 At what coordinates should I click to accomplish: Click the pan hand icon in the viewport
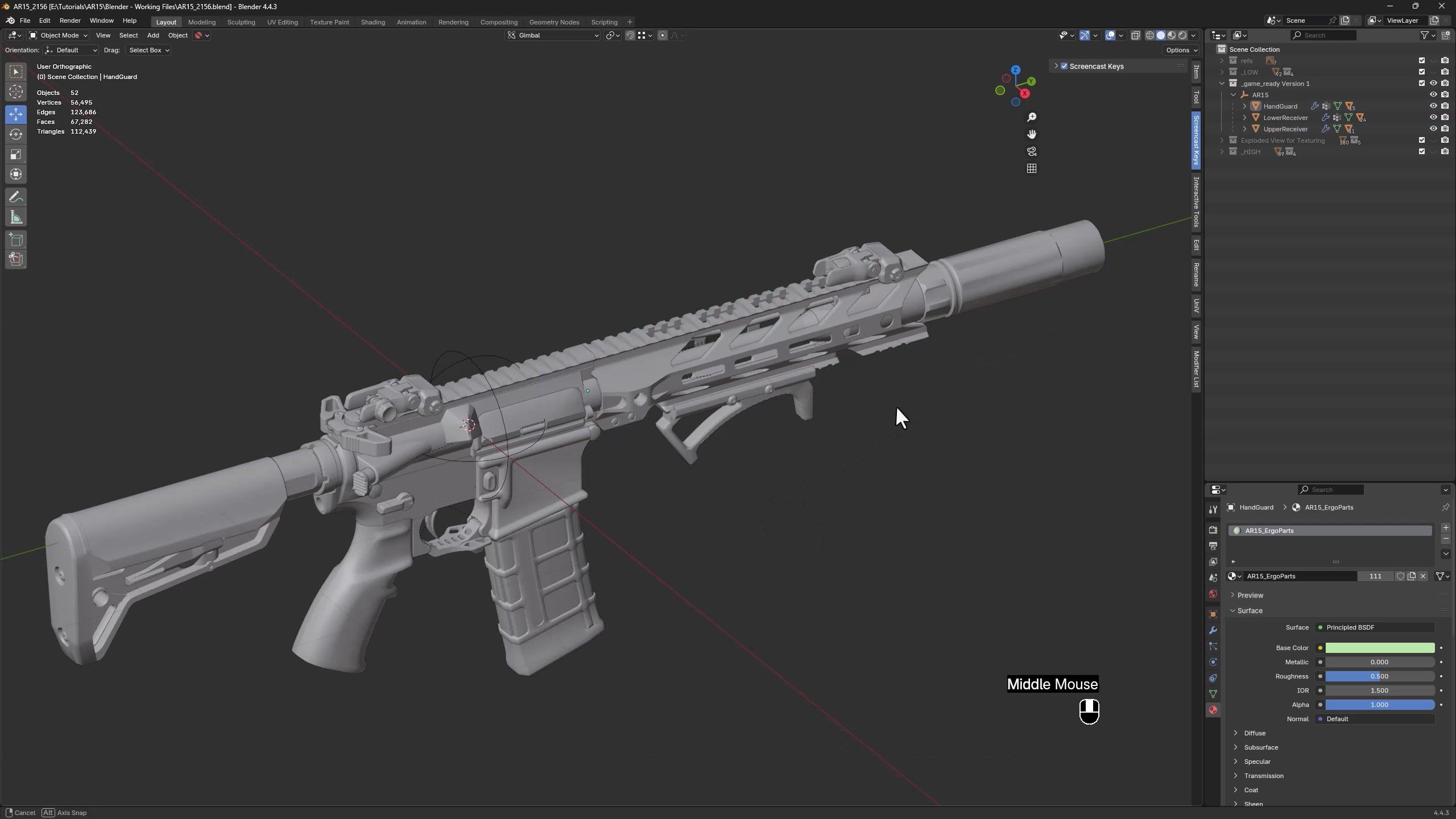coord(1032,134)
